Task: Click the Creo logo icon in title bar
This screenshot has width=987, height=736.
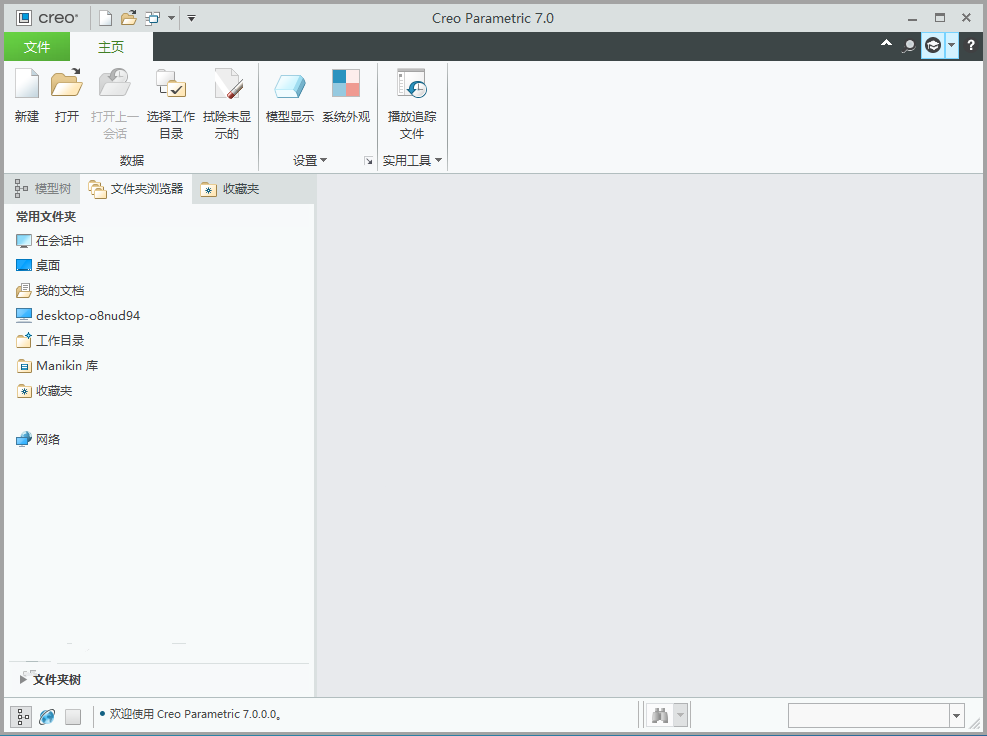Action: point(24,18)
